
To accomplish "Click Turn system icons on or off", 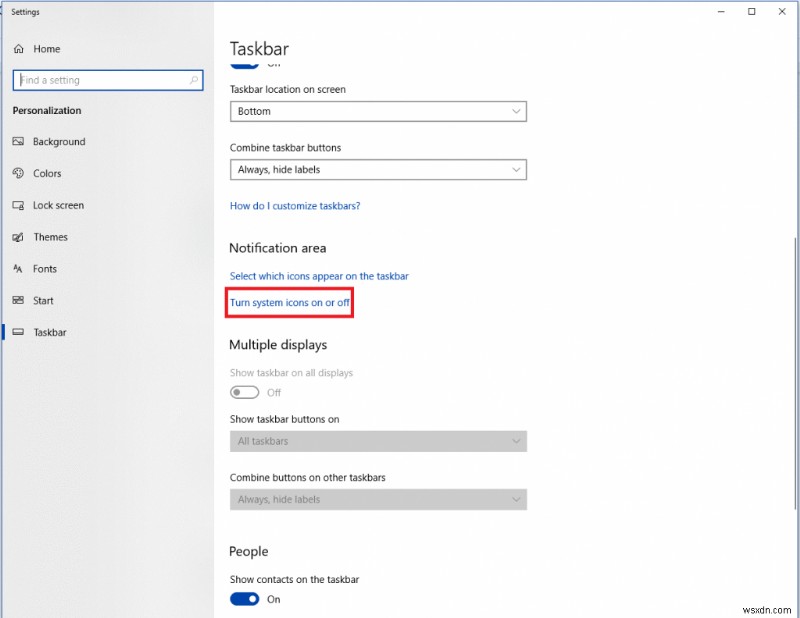I will click(289, 302).
